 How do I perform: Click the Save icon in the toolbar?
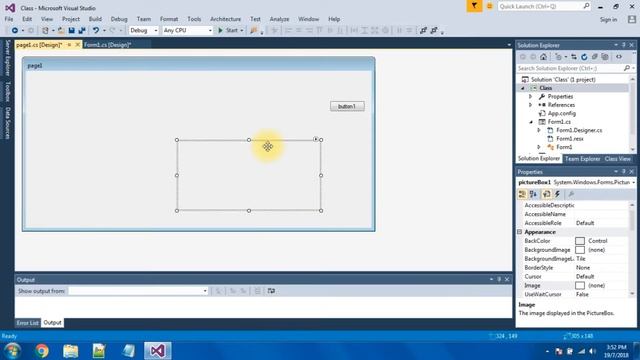71,31
